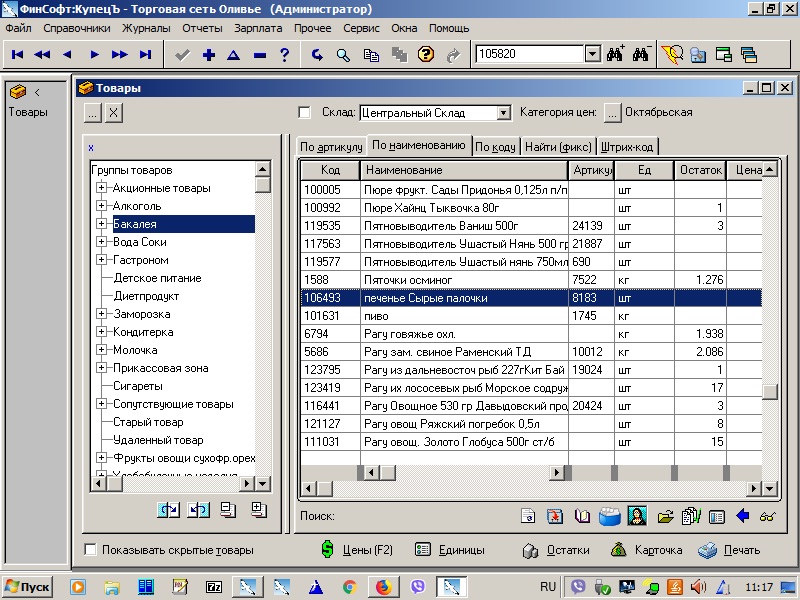Click the Цены (F2) button

[358, 550]
